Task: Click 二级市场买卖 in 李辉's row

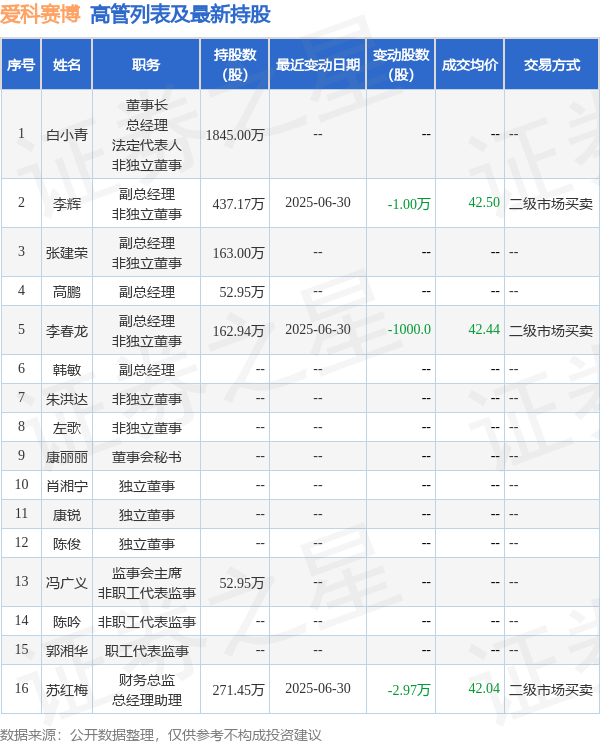Action: (551, 204)
